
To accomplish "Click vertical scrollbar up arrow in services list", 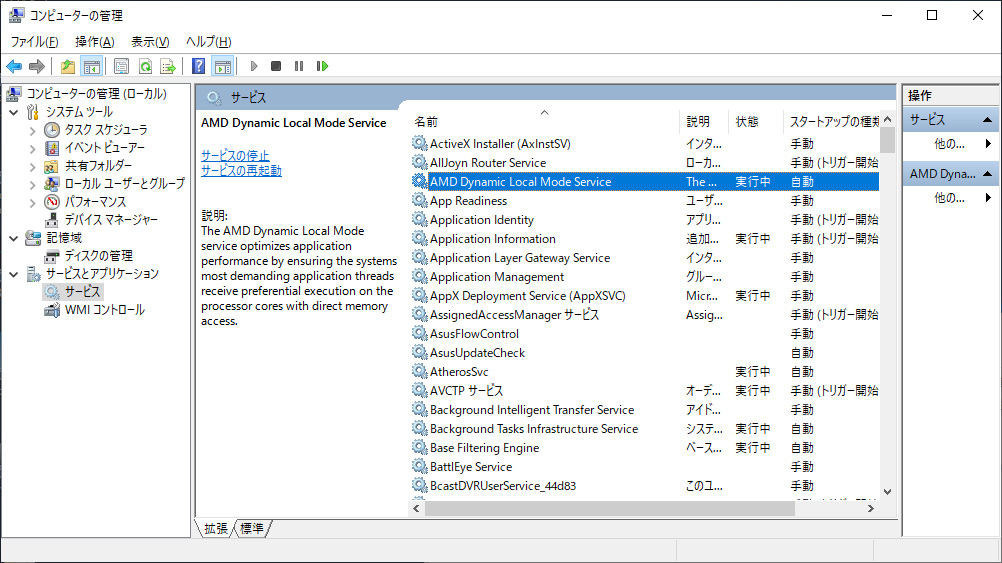I will point(887,120).
